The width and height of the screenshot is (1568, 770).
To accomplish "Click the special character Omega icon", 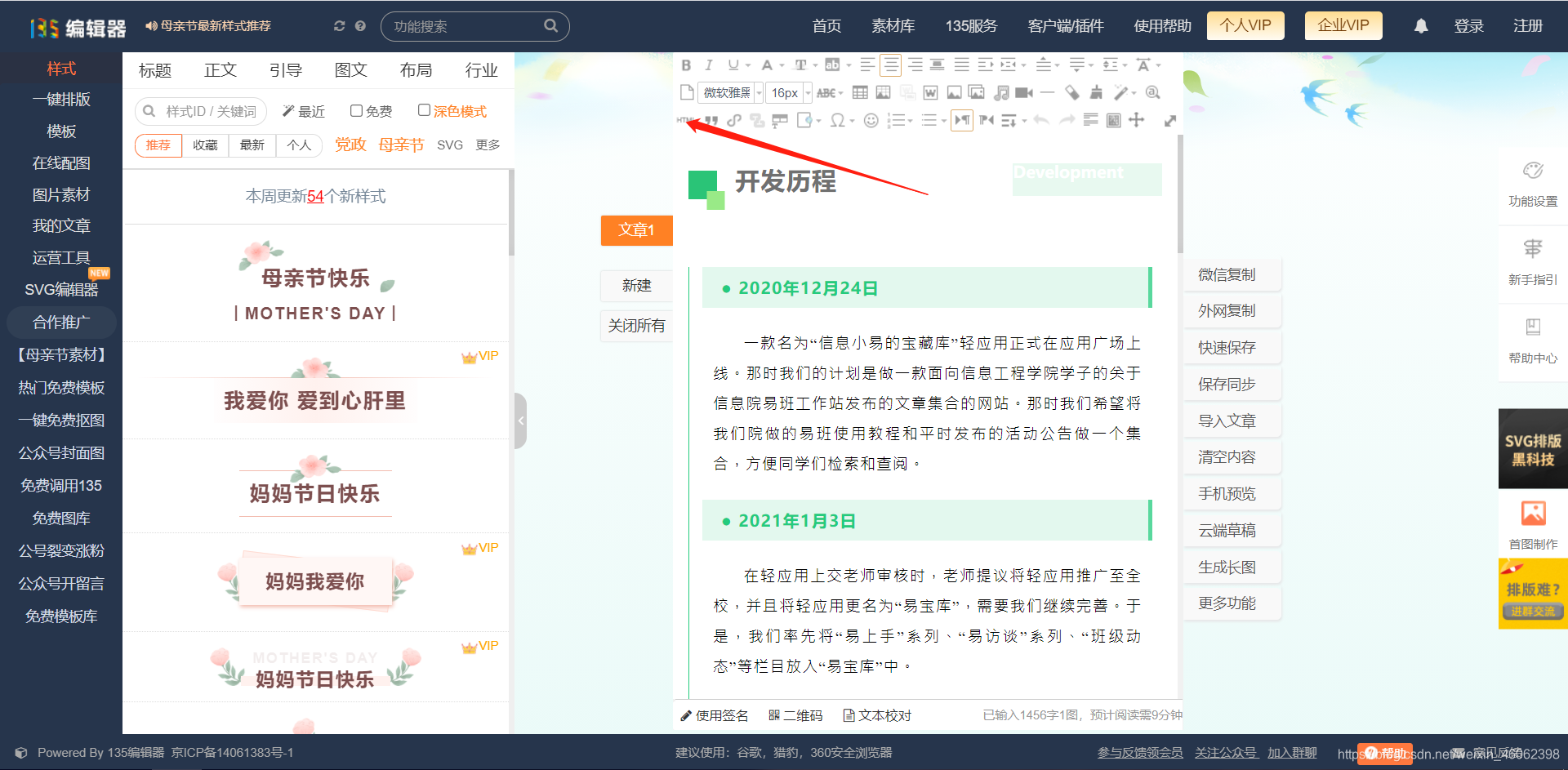I will 839,120.
